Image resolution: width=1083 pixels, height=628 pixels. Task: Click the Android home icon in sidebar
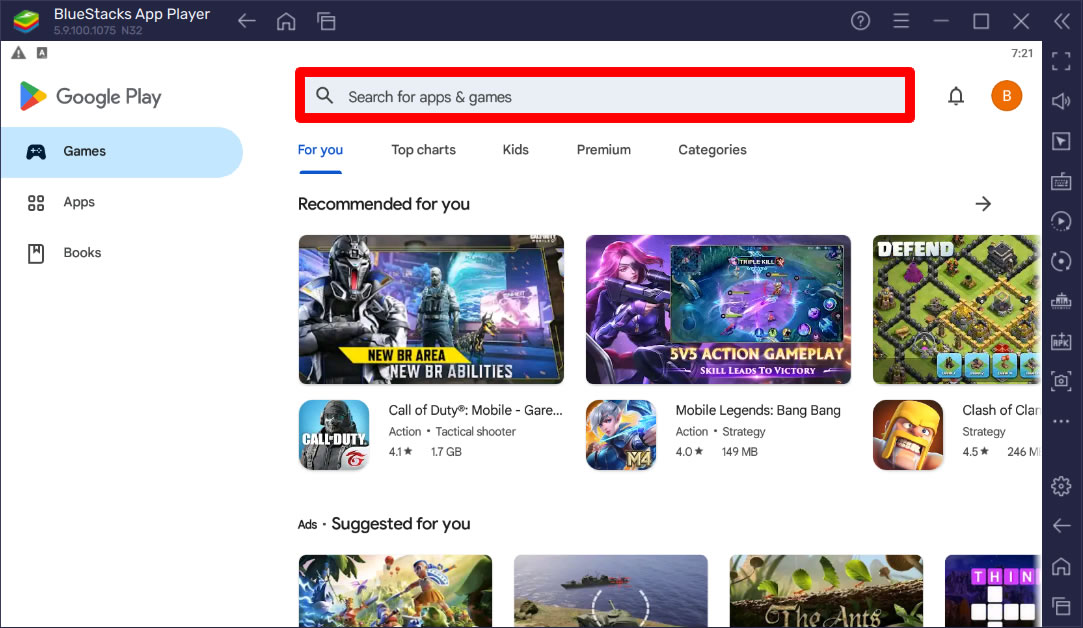[x=1061, y=567]
